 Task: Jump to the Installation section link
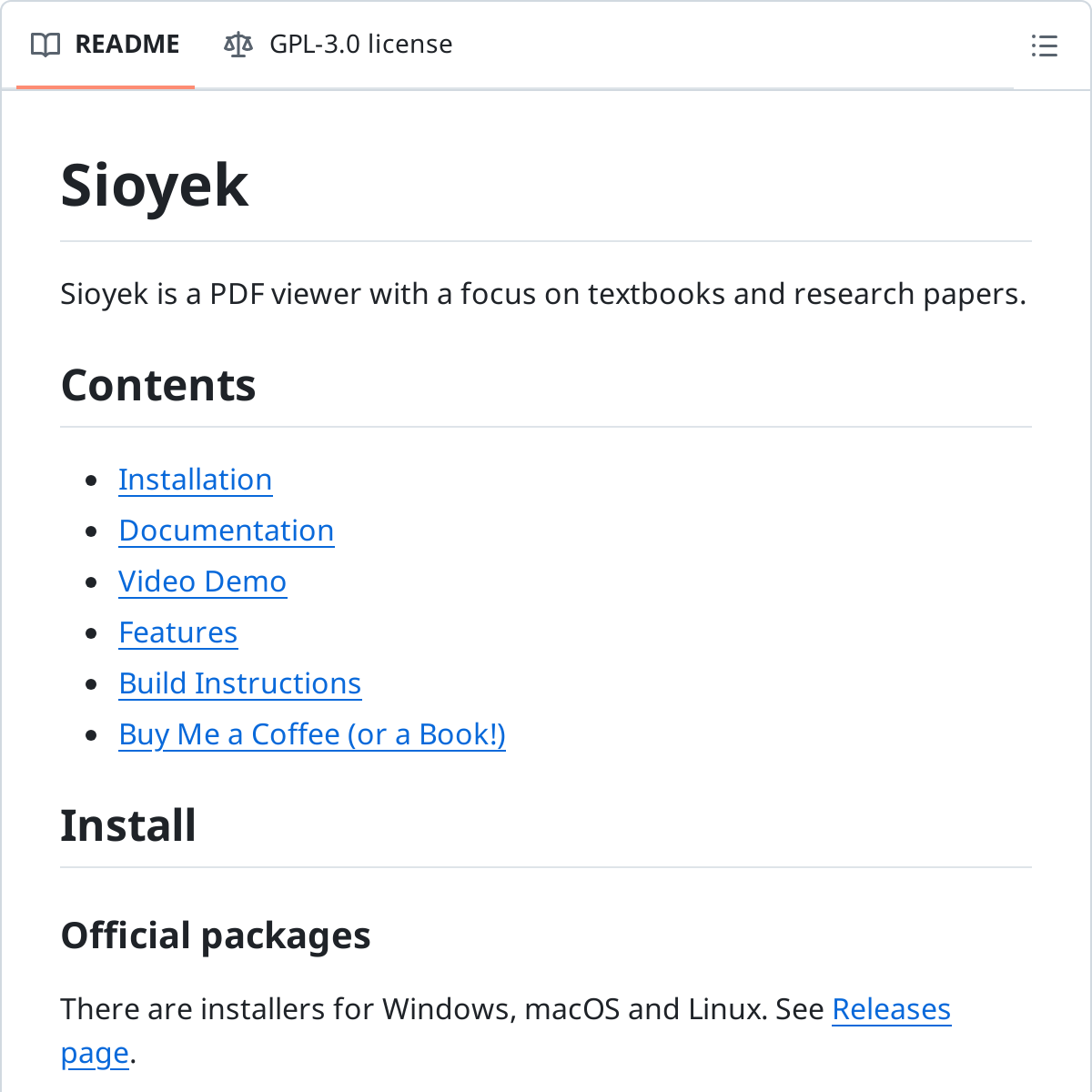pos(195,480)
